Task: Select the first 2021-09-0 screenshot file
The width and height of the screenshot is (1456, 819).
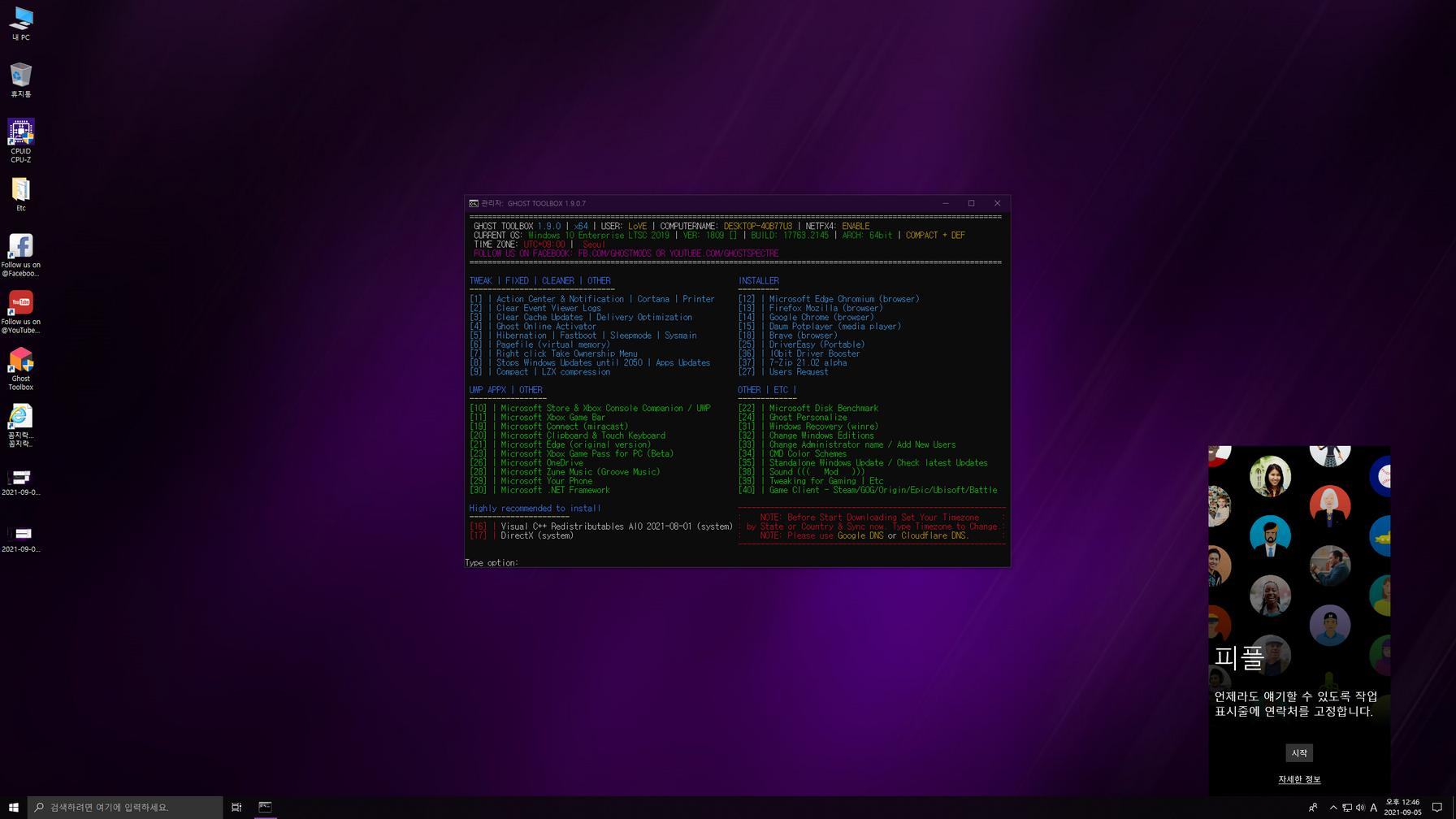Action: 21,482
